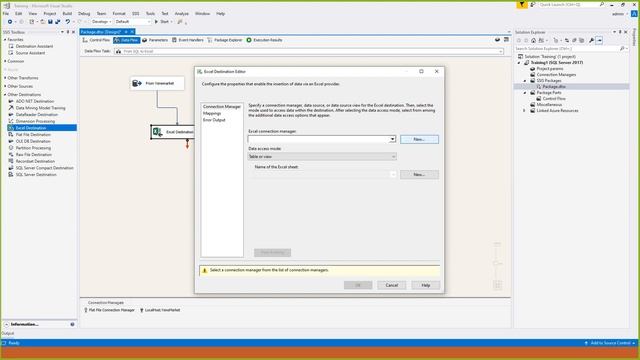Expand the Common toolbox group

pos(5,61)
